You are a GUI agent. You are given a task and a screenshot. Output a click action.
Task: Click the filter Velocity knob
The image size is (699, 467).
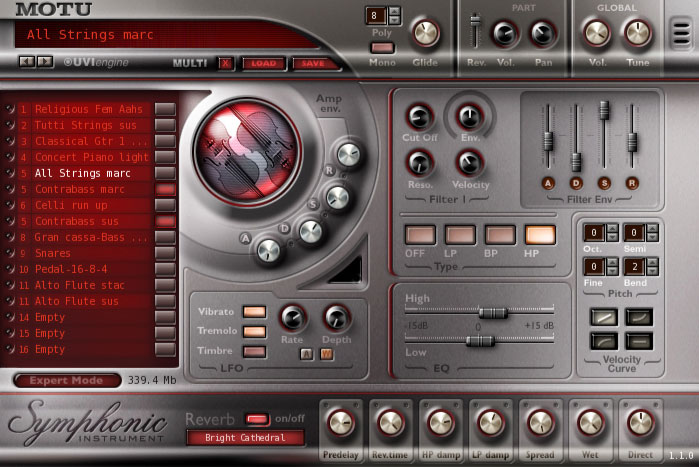click(x=469, y=163)
